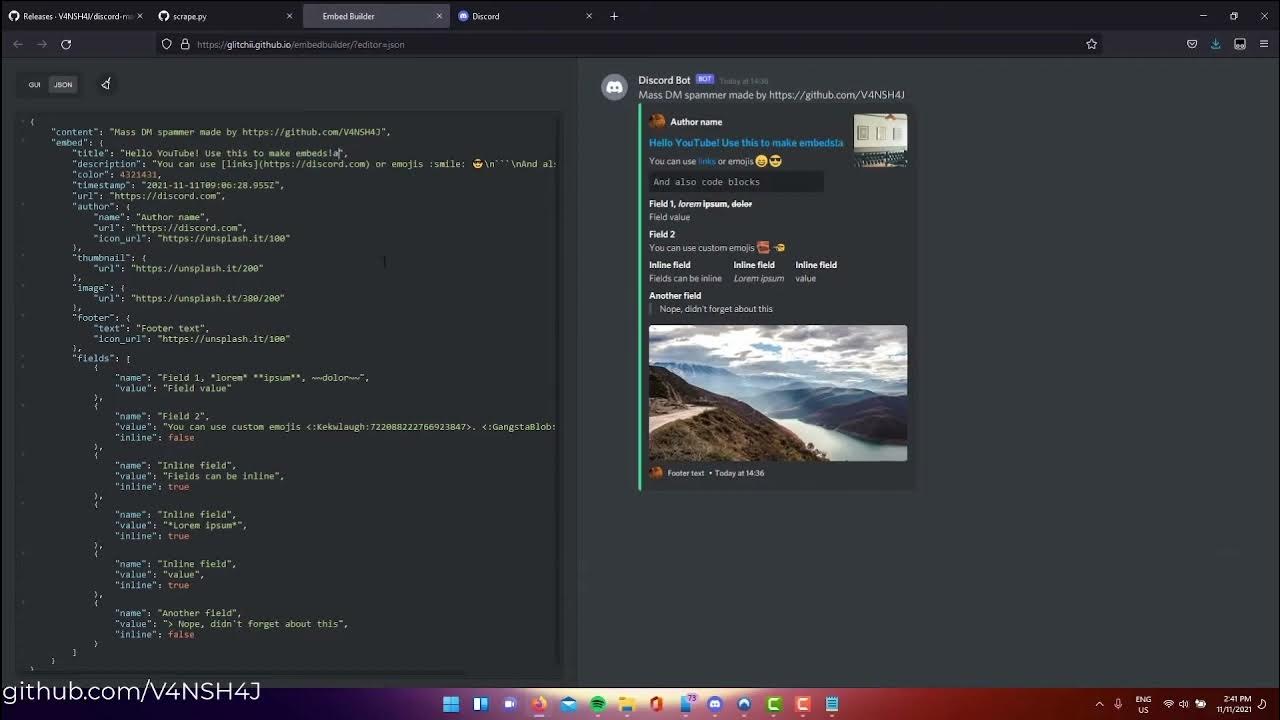Open Firefox from the taskbar
This screenshot has width=1280, height=720.
click(539, 704)
